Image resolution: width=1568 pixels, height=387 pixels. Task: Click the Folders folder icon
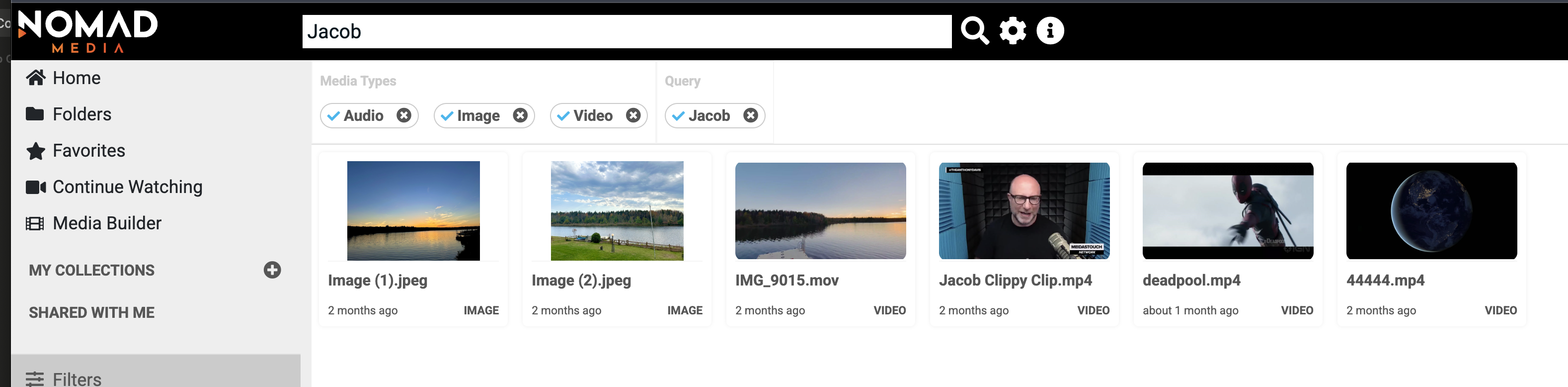35,114
